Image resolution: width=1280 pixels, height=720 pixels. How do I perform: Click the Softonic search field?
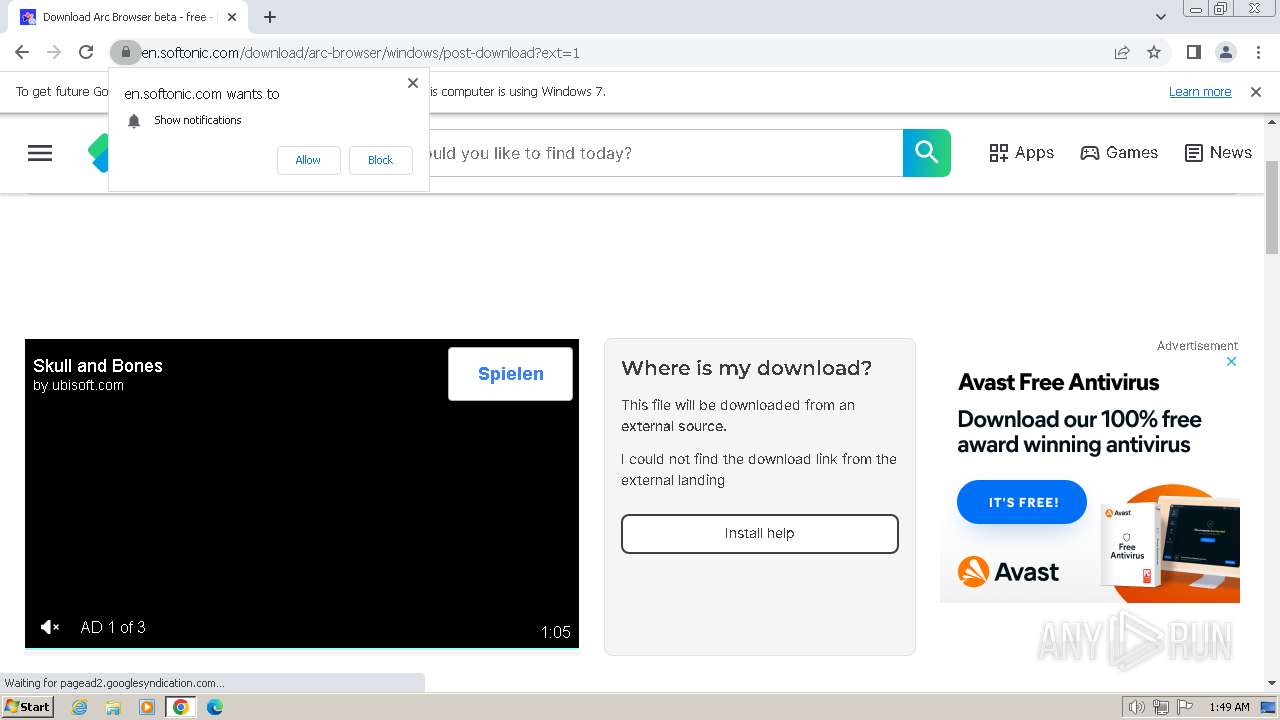tap(665, 153)
